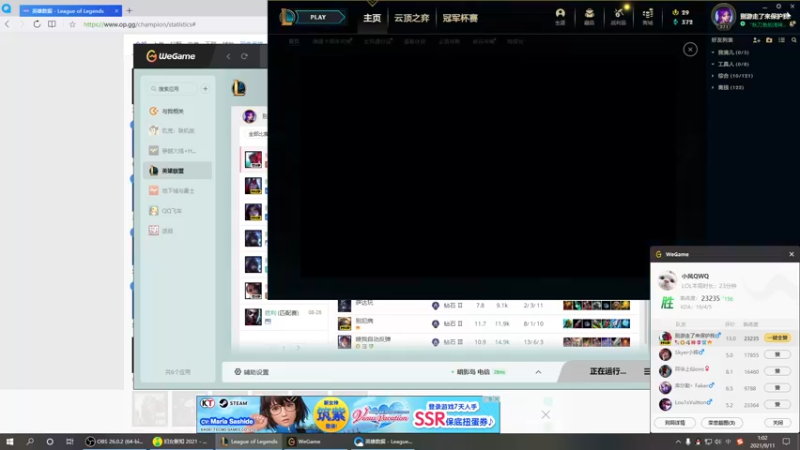Open the notification center in taskbar
Screen dimensions: 800x450
pyautogui.click(x=786, y=441)
